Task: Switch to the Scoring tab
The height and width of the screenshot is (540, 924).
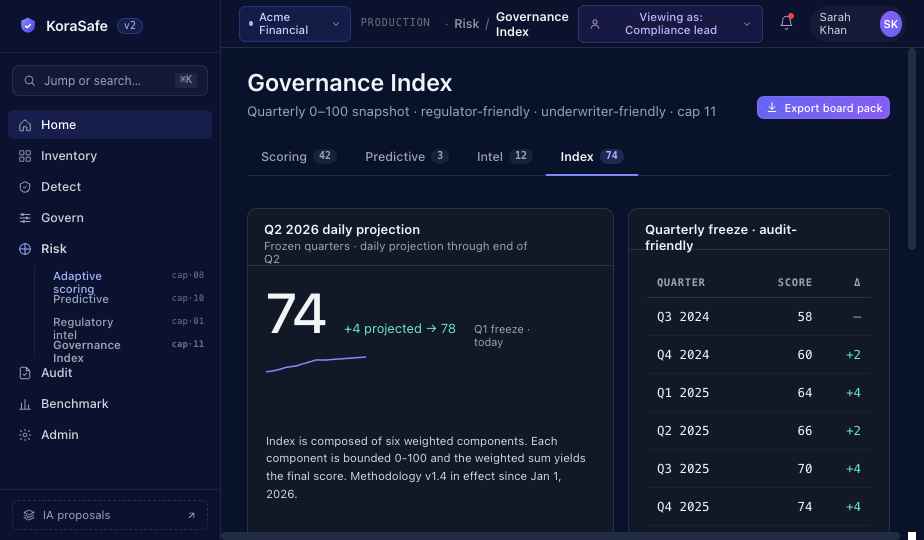Action: point(298,157)
